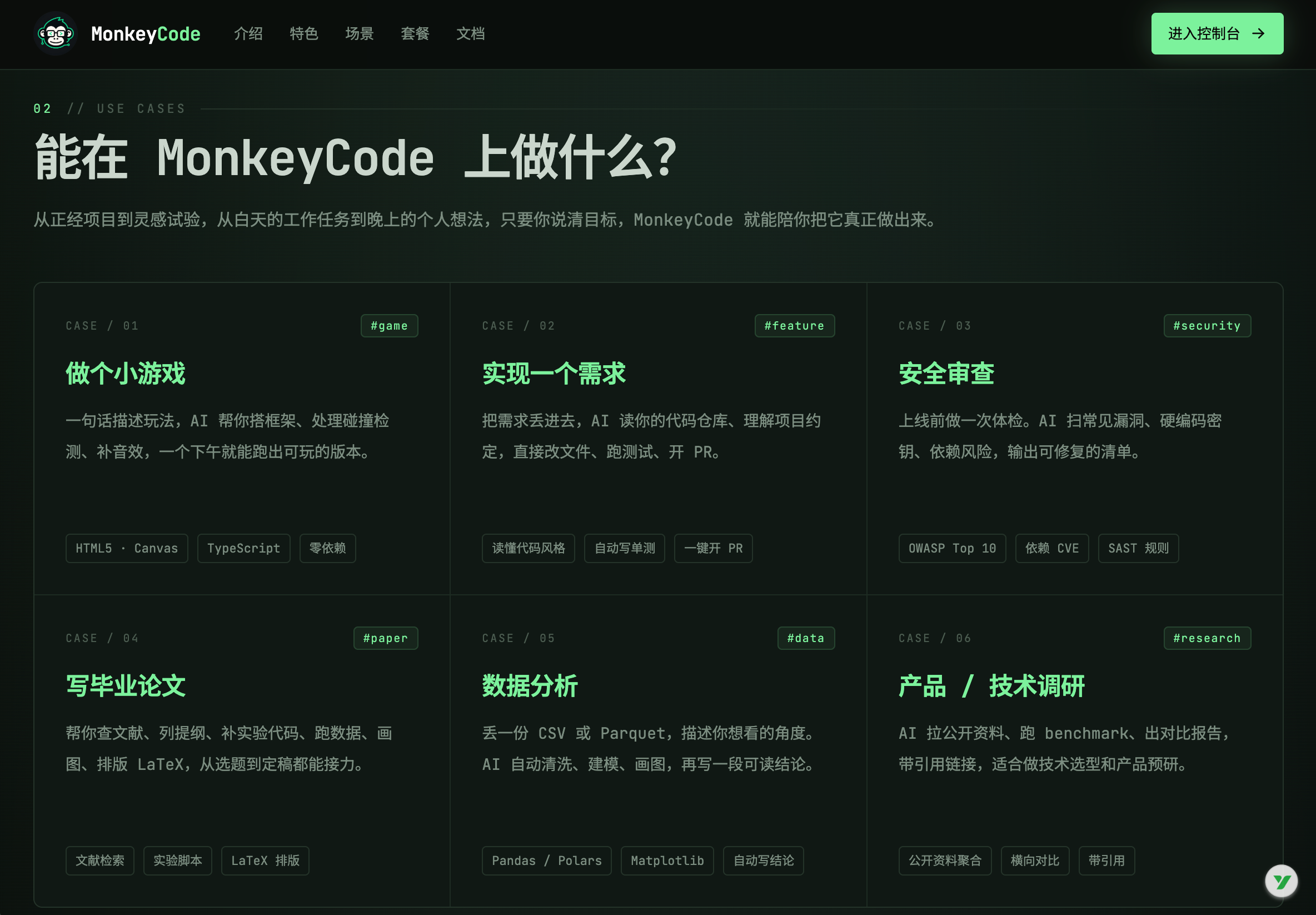Click the CASE / 02 label
1316x915 pixels.
tap(519, 326)
